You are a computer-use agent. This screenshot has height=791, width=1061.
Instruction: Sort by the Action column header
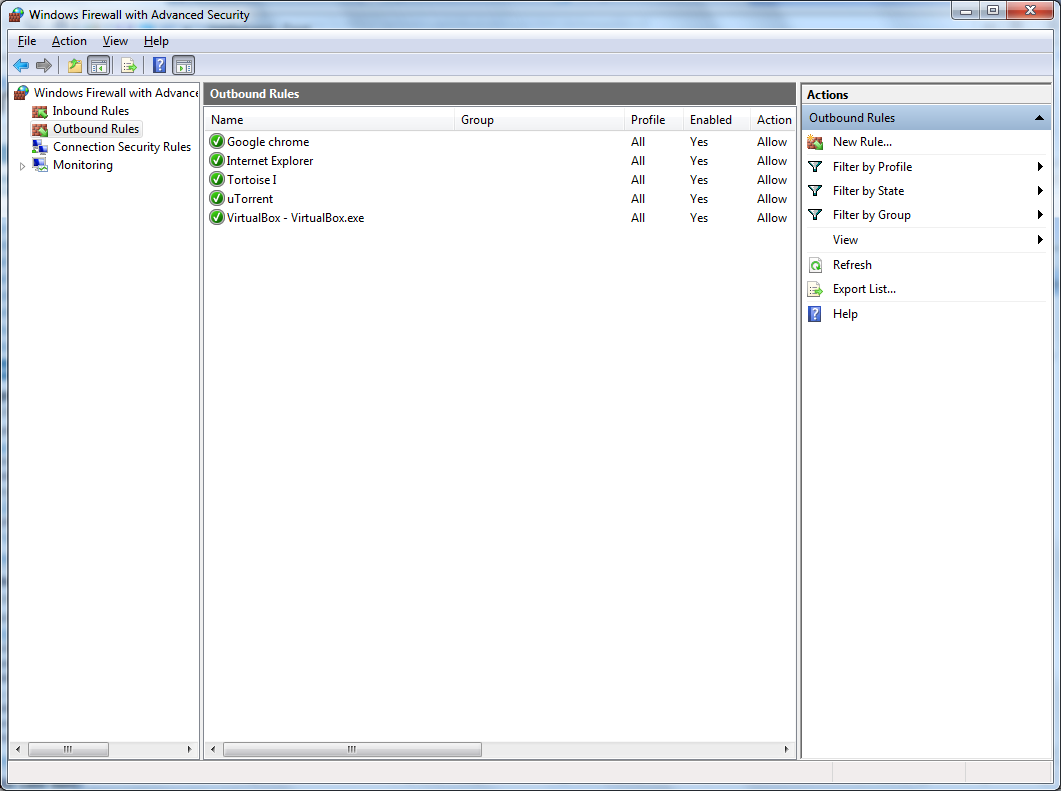click(773, 120)
